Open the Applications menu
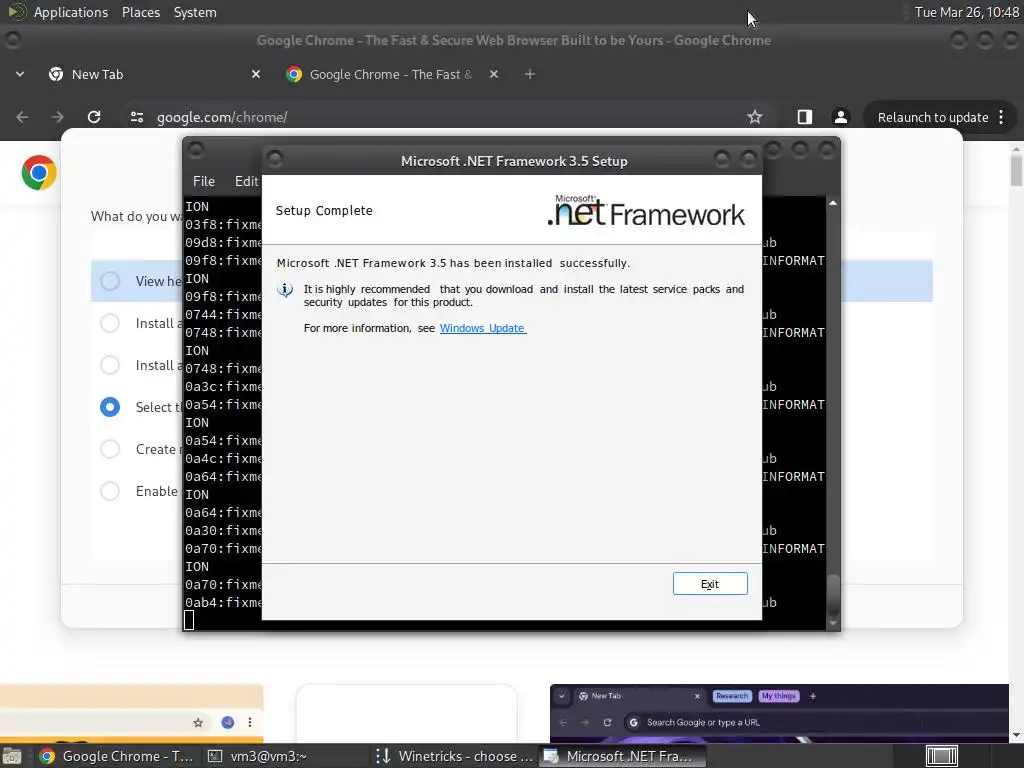This screenshot has height=768, width=1024. point(71,12)
